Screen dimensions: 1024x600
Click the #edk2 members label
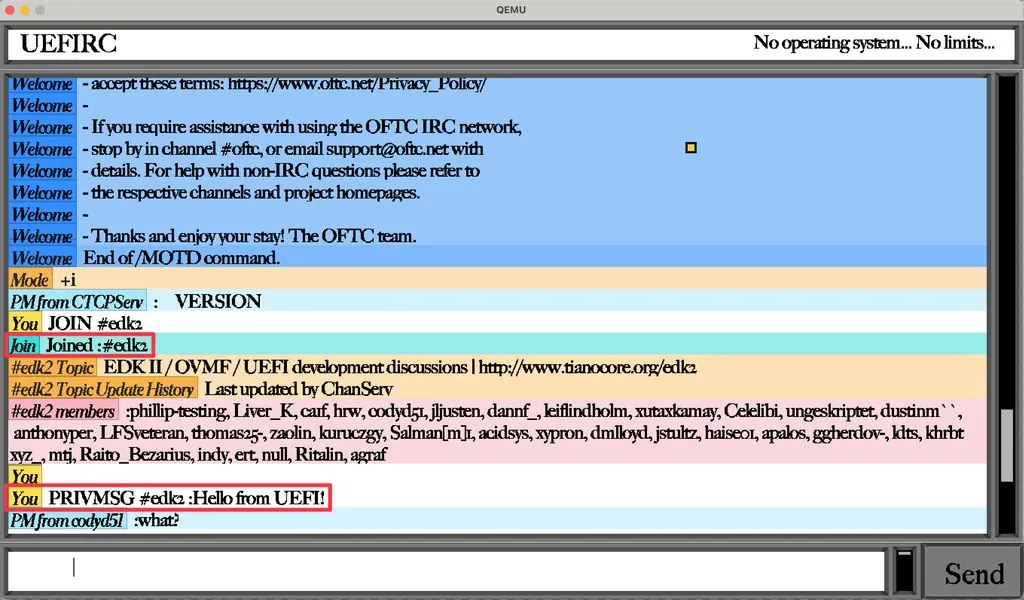(63, 411)
